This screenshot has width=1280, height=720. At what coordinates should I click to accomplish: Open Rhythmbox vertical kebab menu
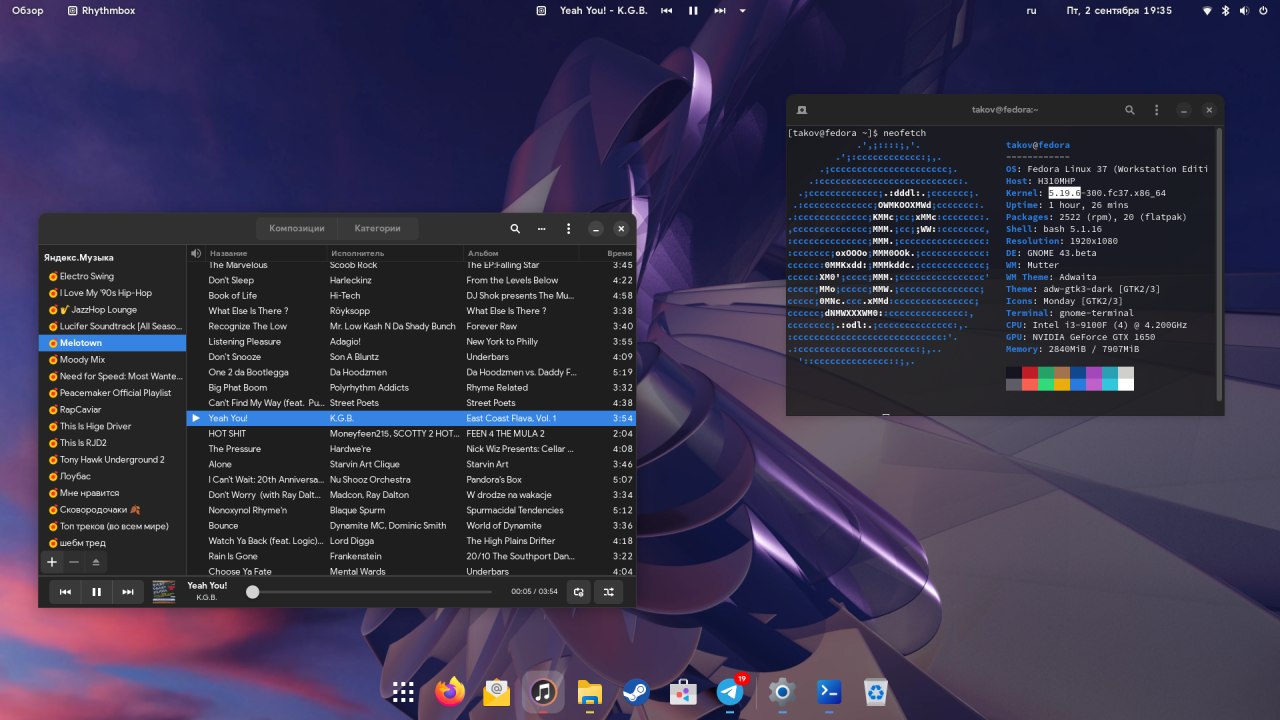tap(568, 228)
